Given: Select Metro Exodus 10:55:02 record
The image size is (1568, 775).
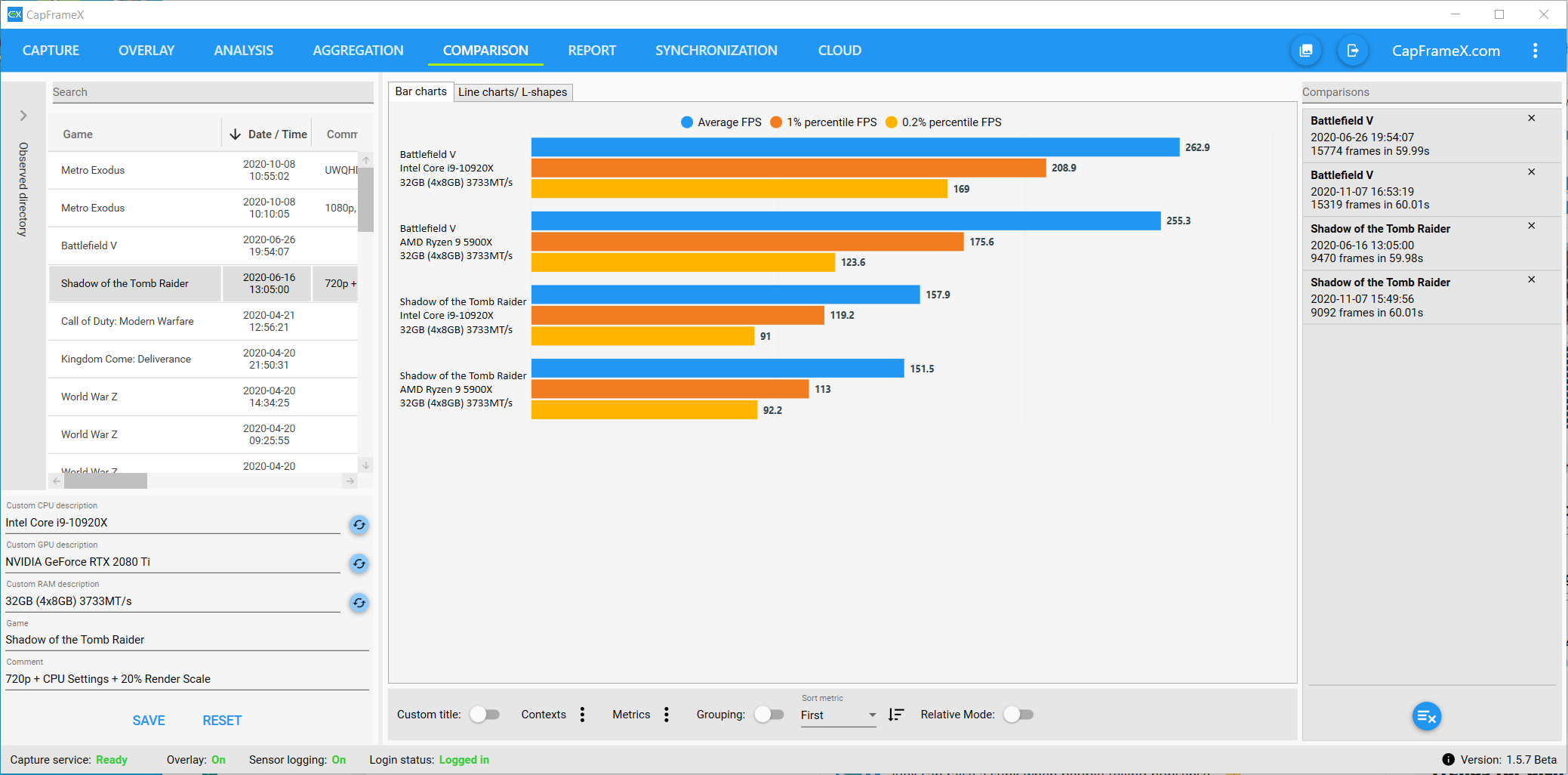Looking at the screenshot, I should point(203,170).
